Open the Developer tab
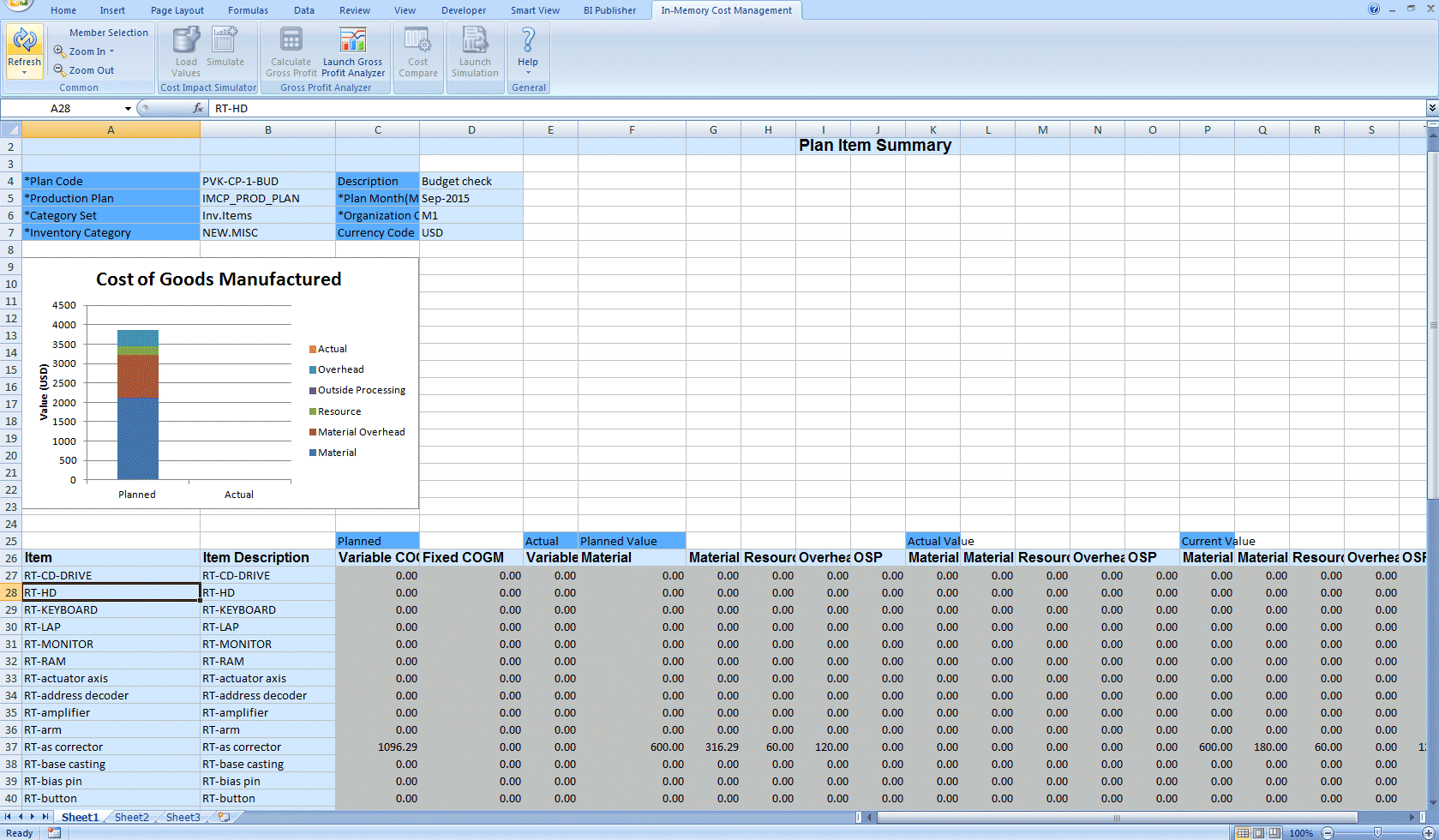Image resolution: width=1439 pixels, height=840 pixels. pyautogui.click(x=464, y=10)
